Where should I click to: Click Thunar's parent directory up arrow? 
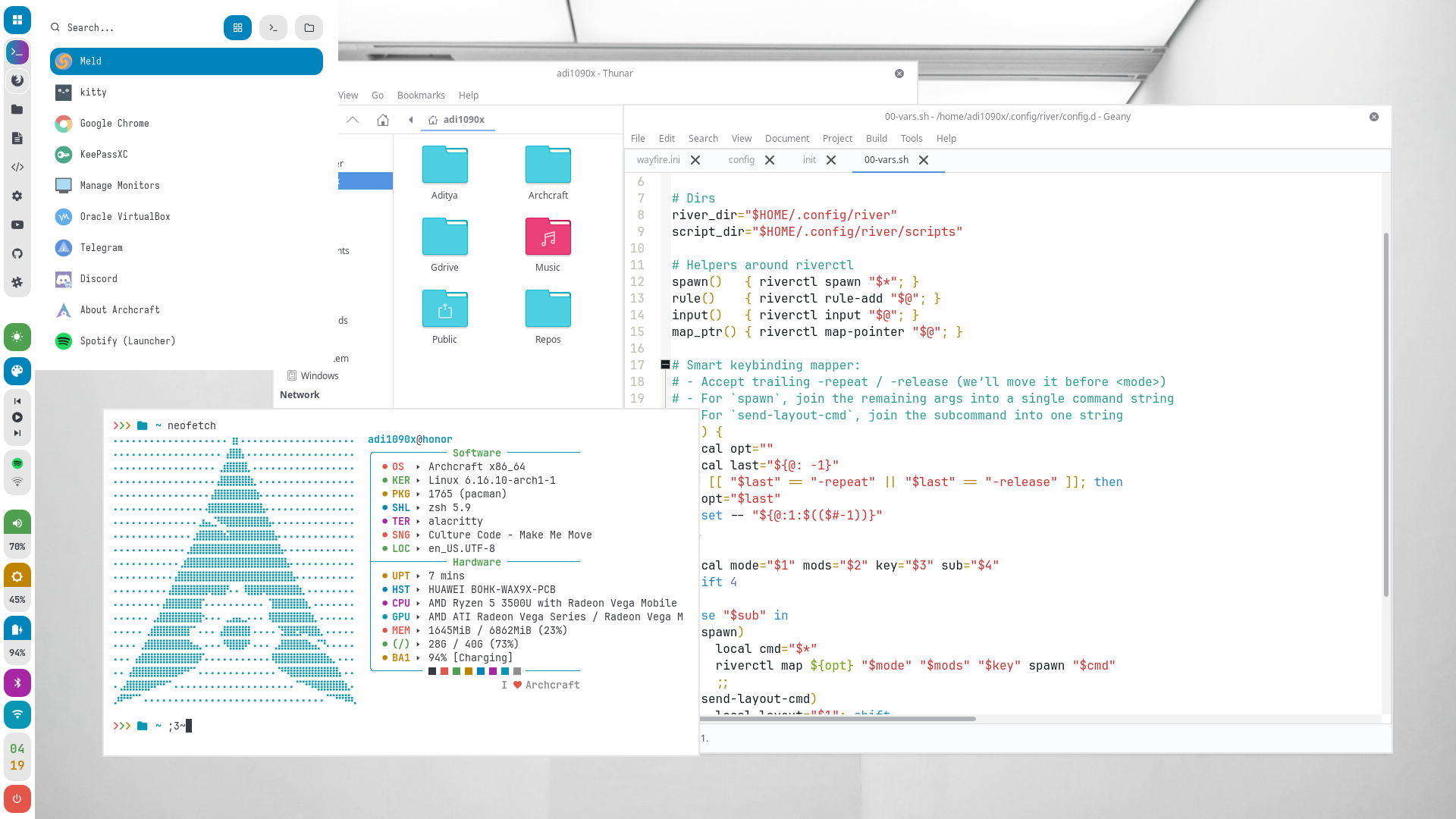click(x=353, y=120)
